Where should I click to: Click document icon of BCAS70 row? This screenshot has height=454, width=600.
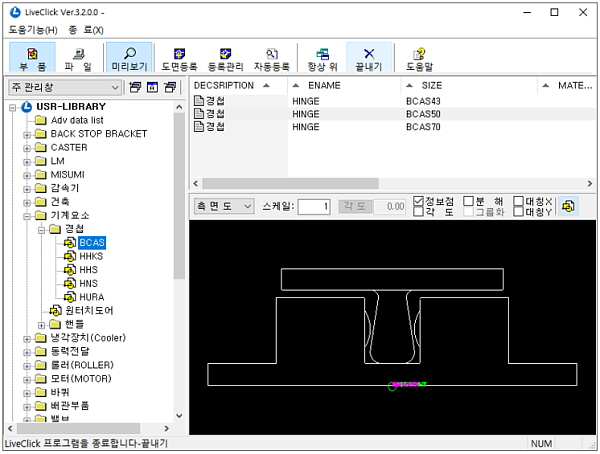[x=199, y=127]
